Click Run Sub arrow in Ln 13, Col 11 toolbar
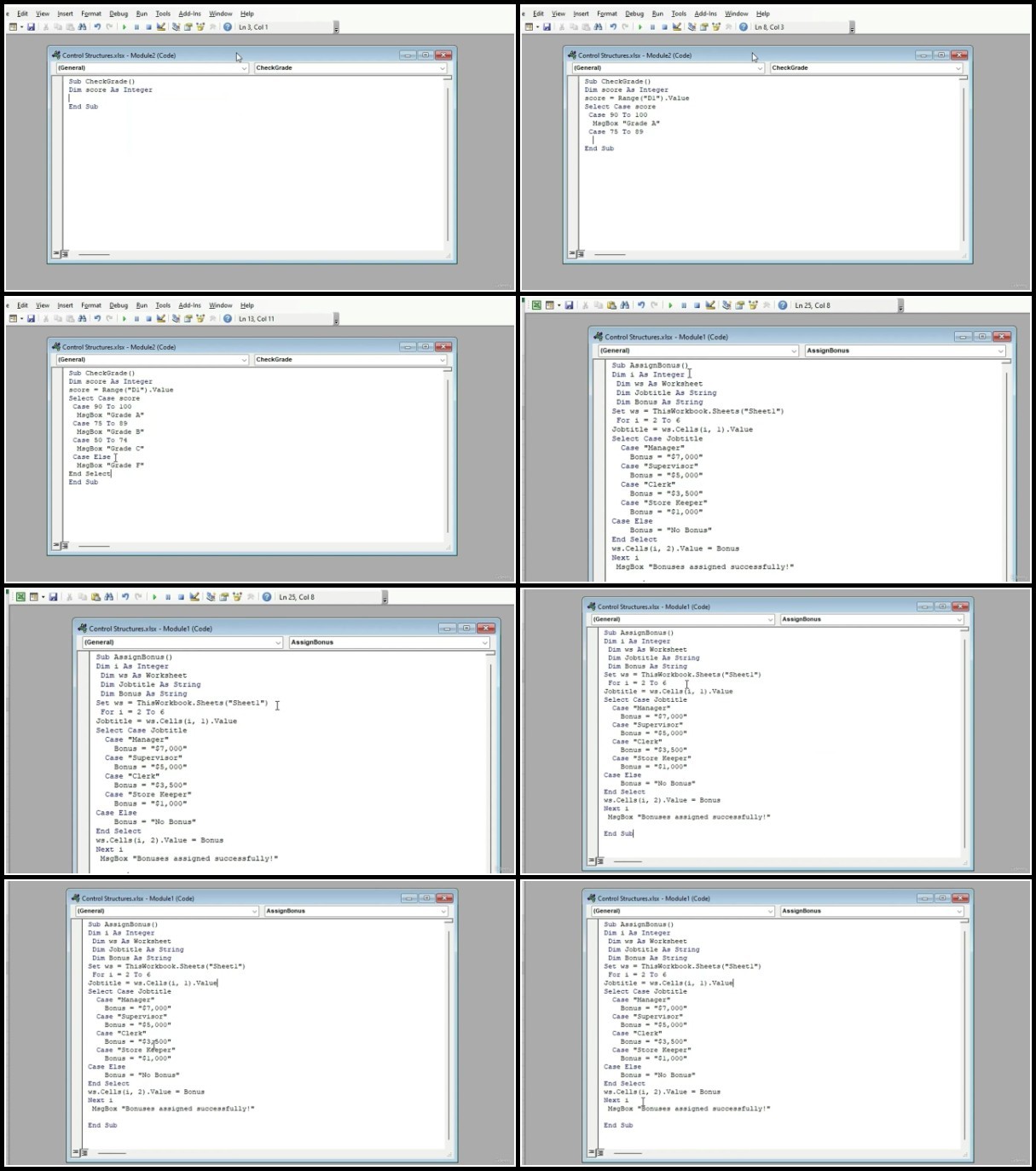 click(x=124, y=319)
